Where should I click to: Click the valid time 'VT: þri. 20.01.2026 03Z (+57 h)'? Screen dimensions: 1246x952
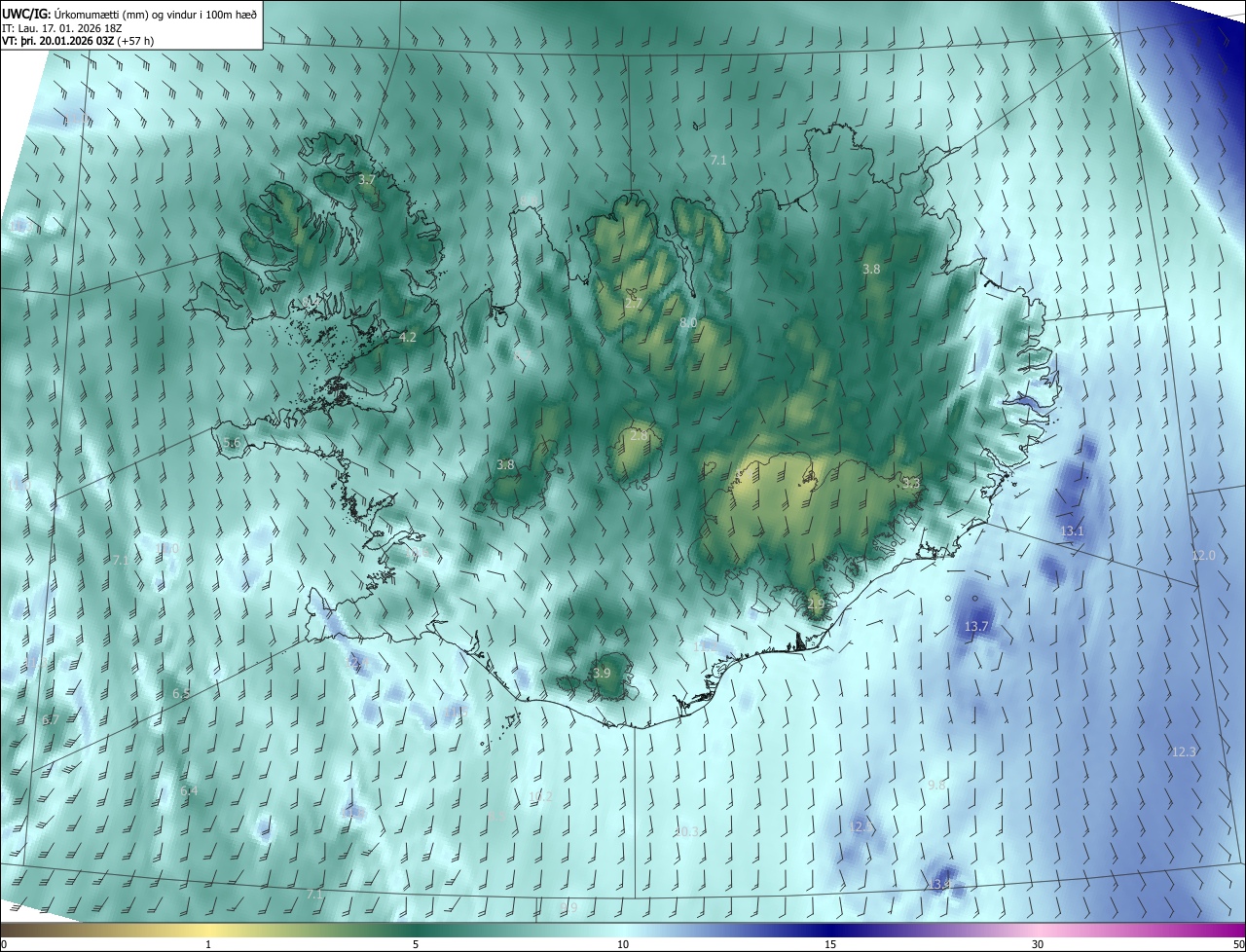pyautogui.click(x=78, y=41)
